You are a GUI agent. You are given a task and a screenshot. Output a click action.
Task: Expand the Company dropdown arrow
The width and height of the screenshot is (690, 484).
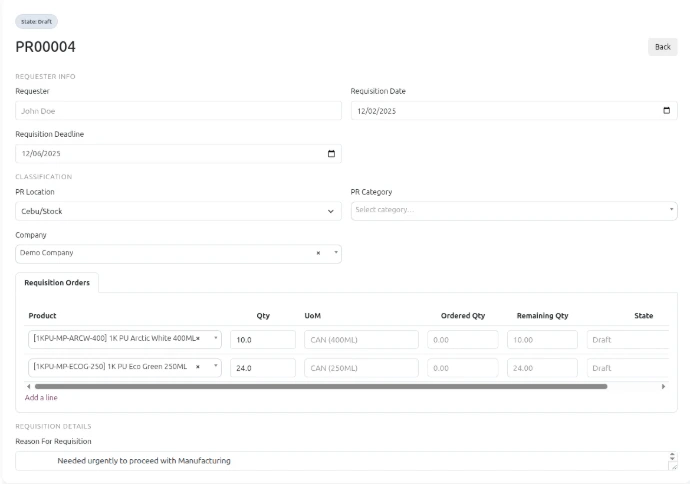tap(335, 253)
